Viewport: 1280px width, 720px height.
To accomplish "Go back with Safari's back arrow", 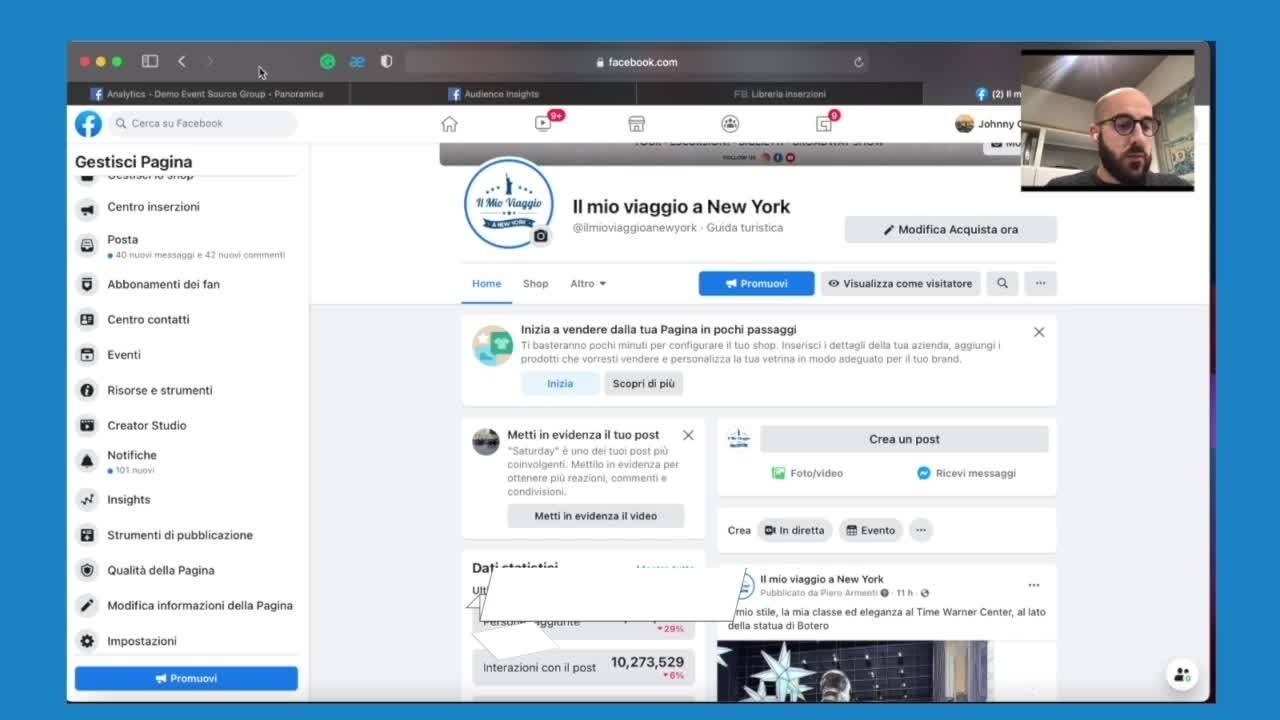I will click(x=181, y=61).
